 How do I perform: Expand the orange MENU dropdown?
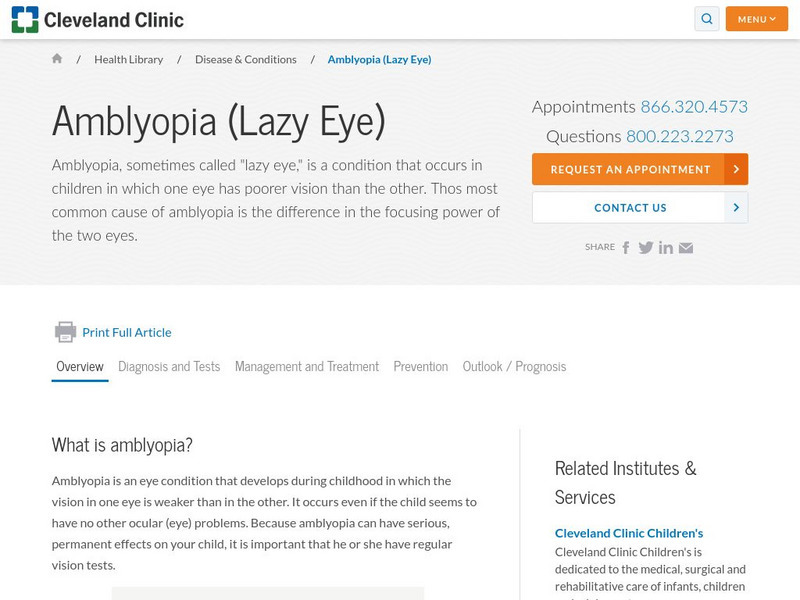coord(756,19)
